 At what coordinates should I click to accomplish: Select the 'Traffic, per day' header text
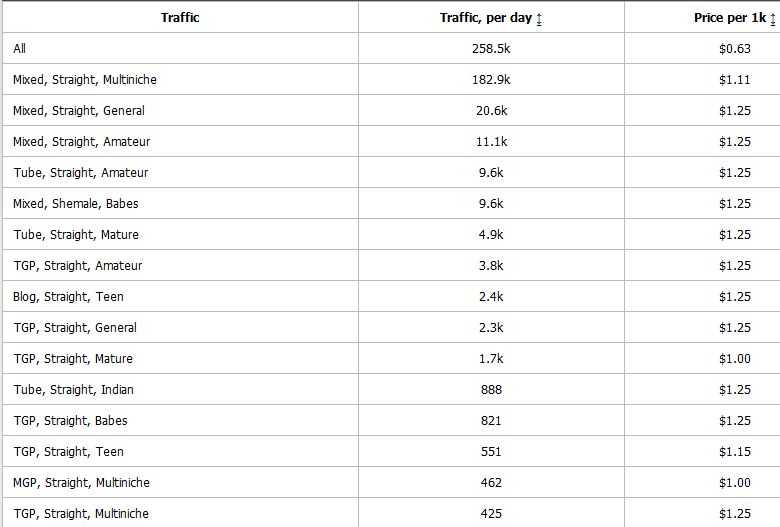485,18
